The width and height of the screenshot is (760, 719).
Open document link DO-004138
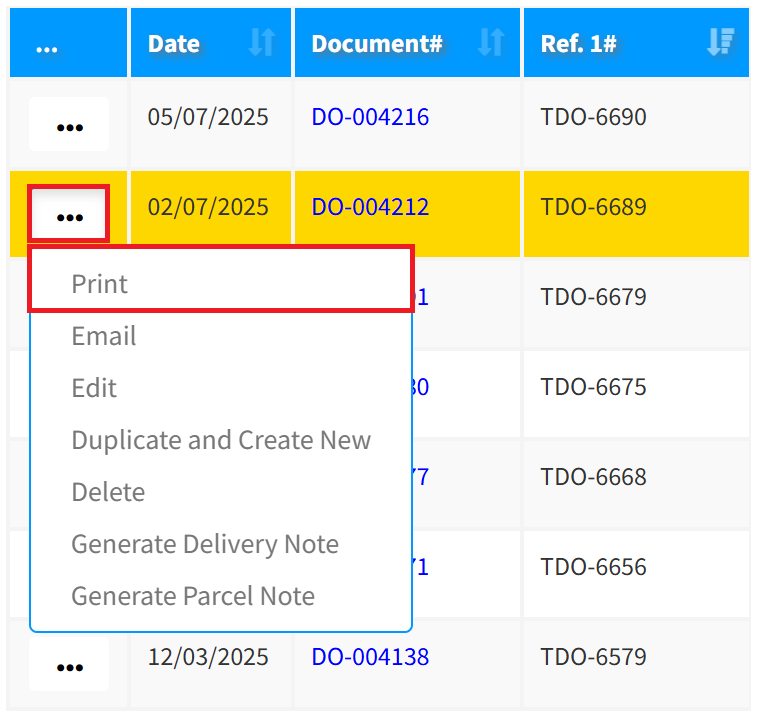pos(370,657)
